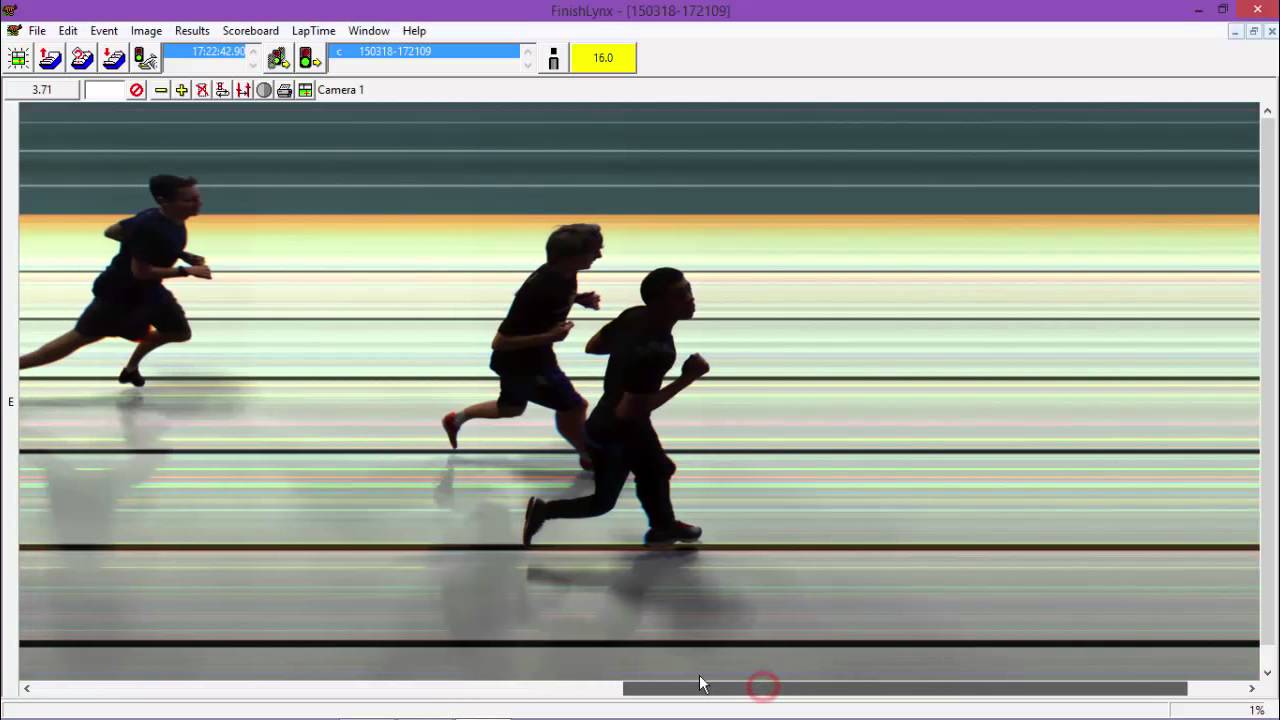Click the empty input box beside 3.71
Screen dimensions: 1280x720
coord(104,90)
